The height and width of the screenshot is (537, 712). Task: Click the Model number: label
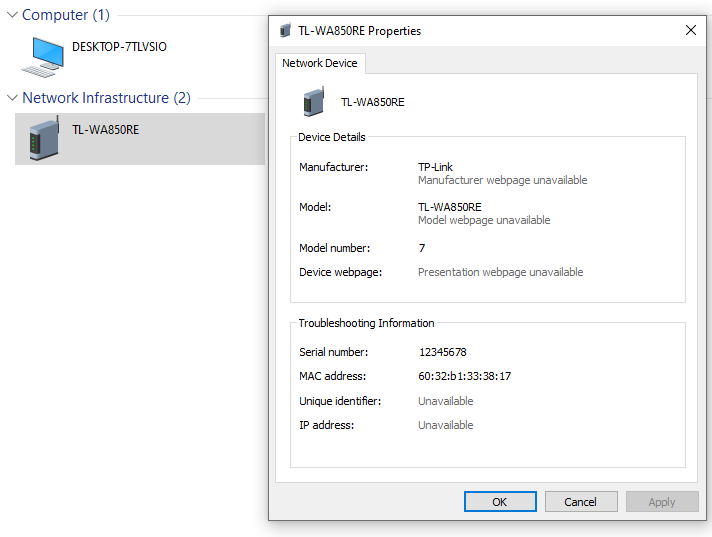pos(335,248)
